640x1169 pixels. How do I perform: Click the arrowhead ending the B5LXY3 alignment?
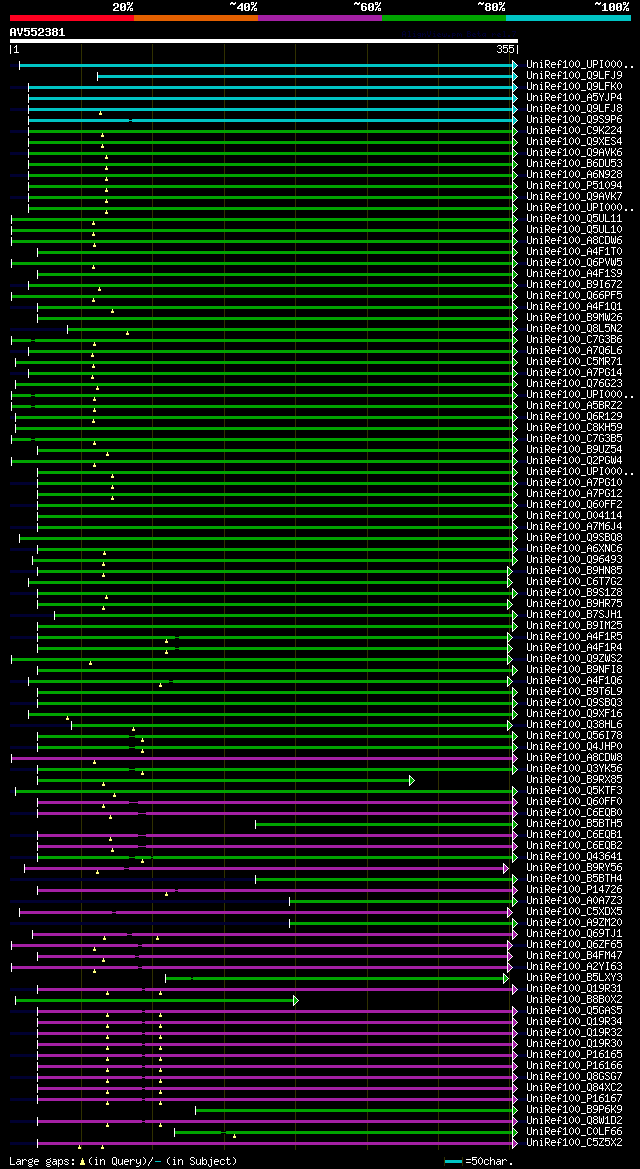coord(506,978)
